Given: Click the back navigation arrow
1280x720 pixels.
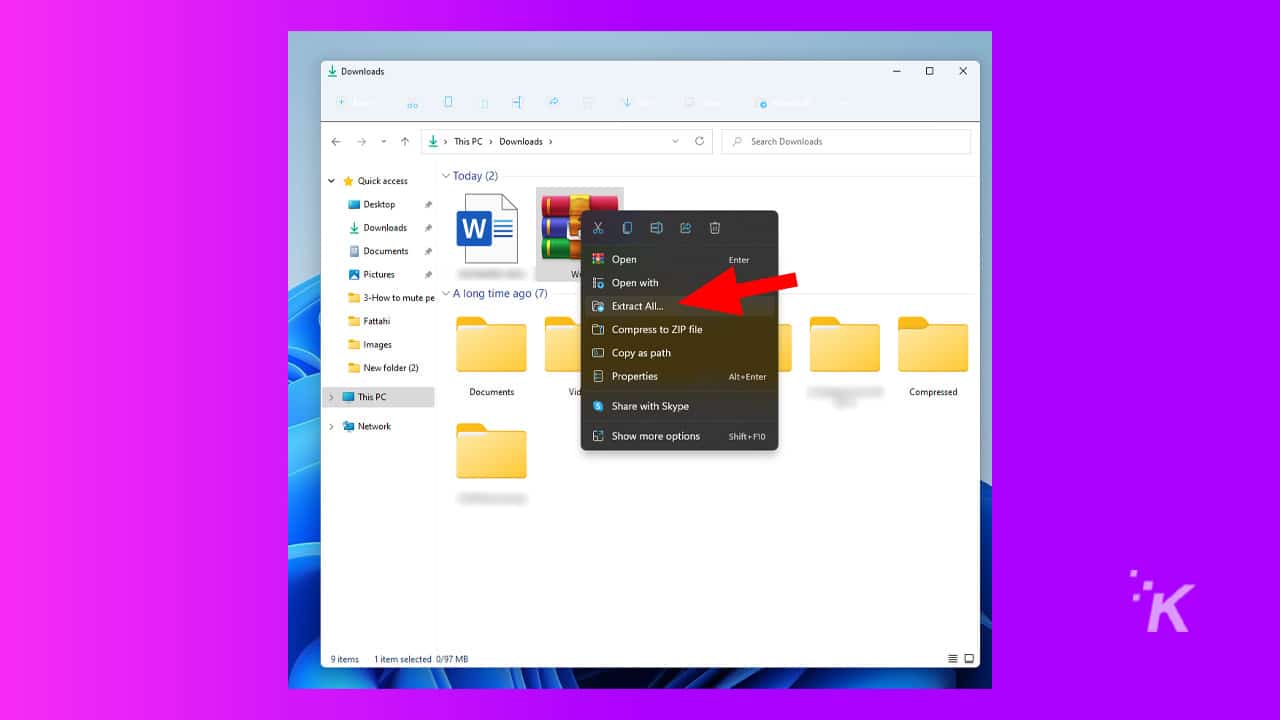Looking at the screenshot, I should [x=336, y=141].
